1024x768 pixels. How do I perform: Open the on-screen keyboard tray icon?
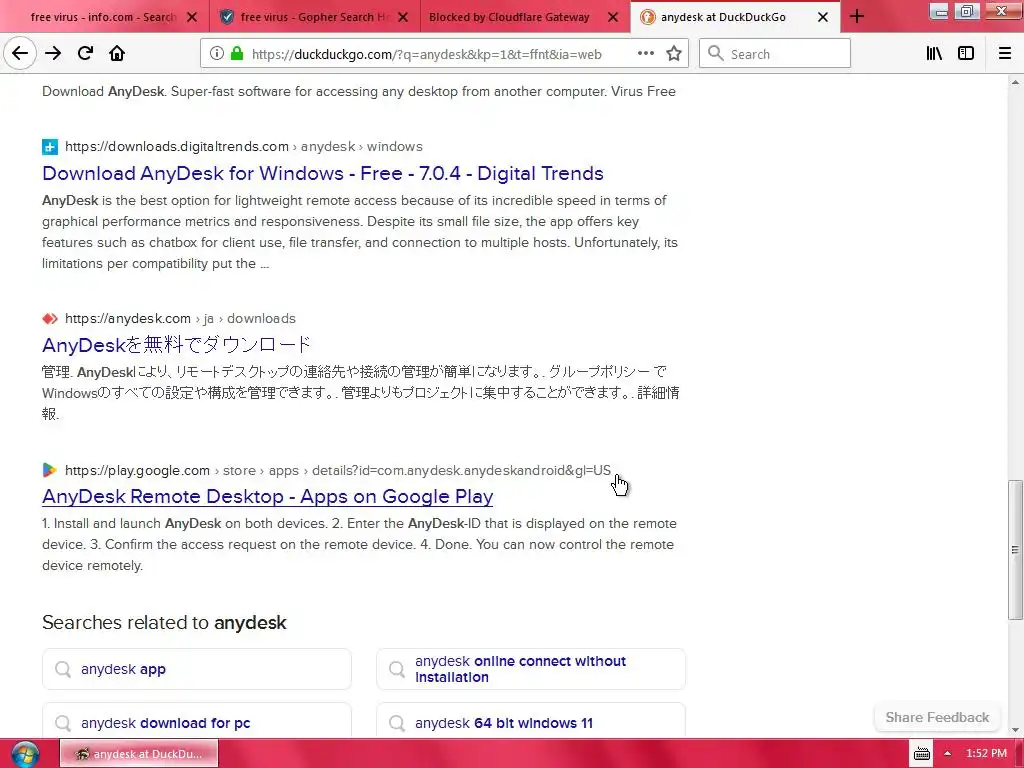coord(921,754)
